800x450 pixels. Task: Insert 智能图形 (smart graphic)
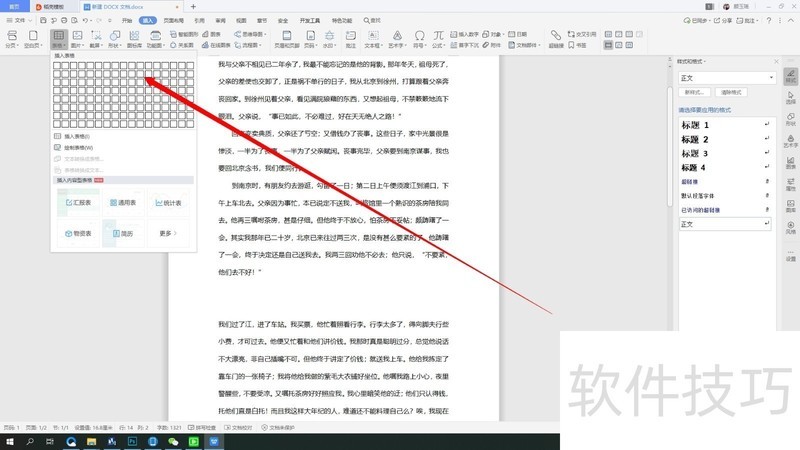click(x=184, y=34)
